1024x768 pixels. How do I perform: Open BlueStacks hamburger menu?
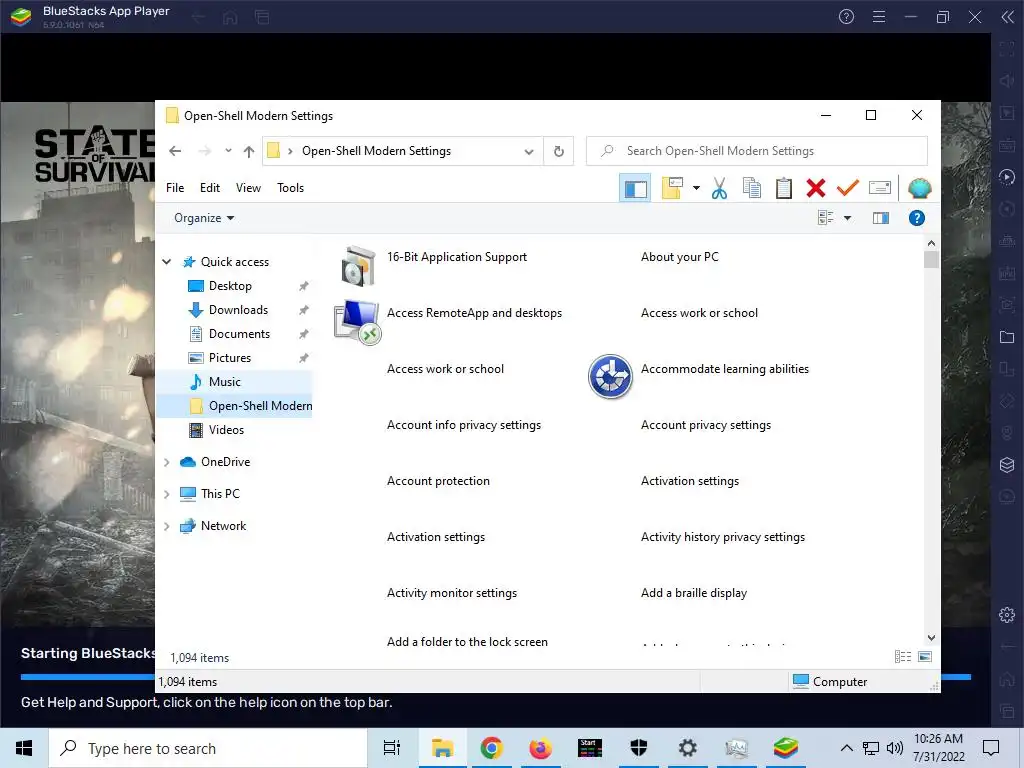pyautogui.click(x=879, y=17)
